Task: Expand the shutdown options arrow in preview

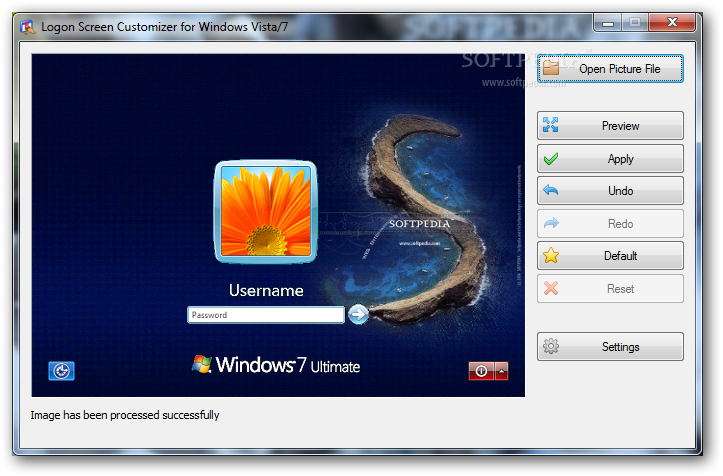Action: coord(502,371)
